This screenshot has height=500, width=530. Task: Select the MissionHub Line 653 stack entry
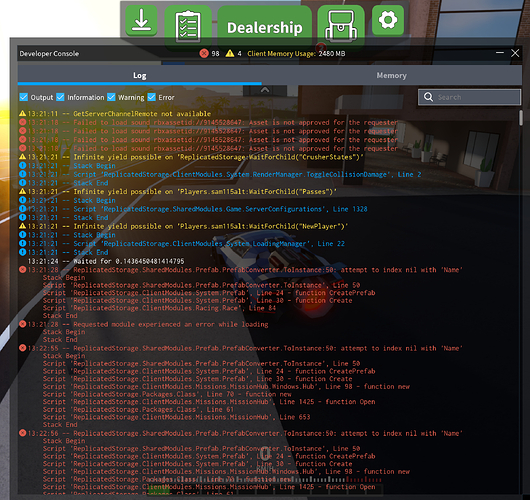176,417
